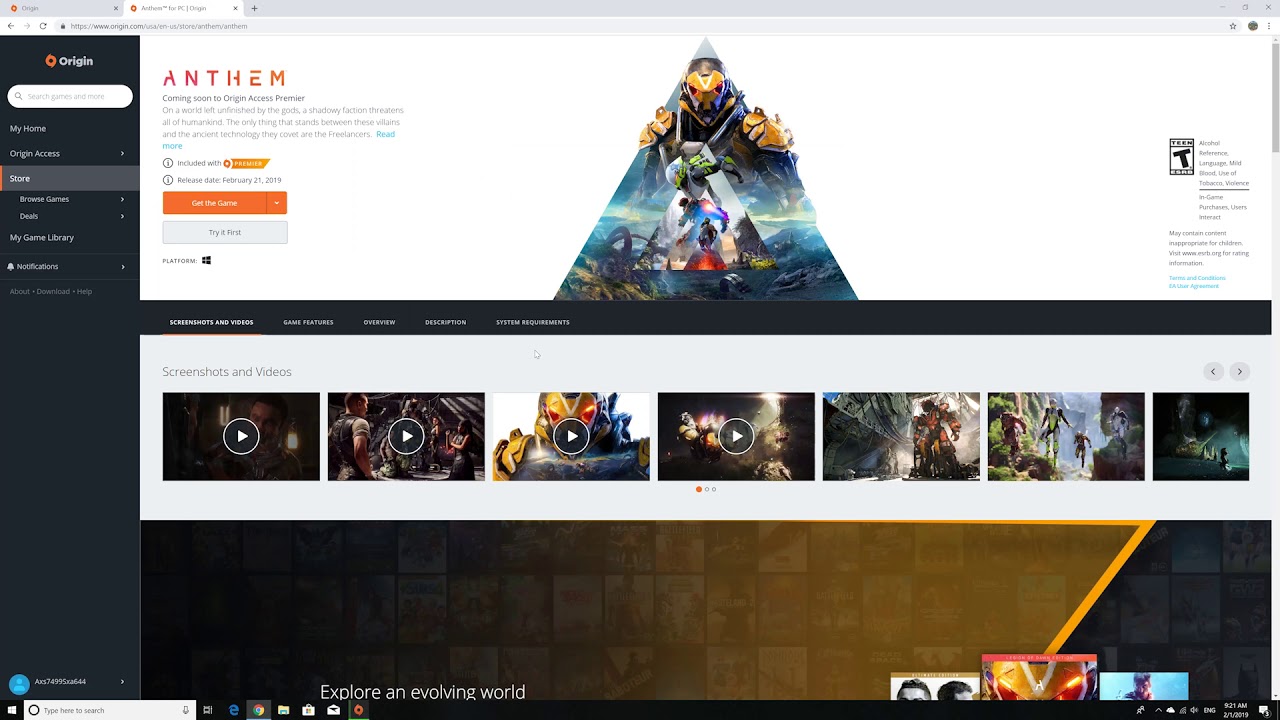Click the Origin logo in sidebar

point(69,61)
